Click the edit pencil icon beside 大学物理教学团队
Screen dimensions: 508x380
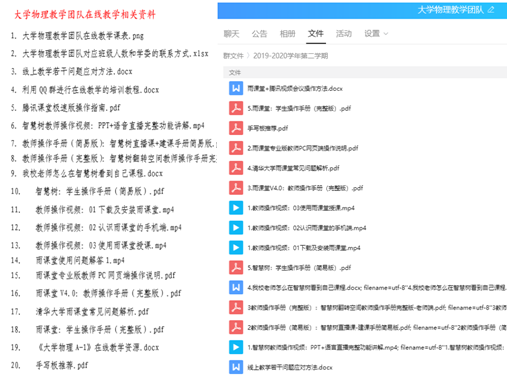coord(491,10)
